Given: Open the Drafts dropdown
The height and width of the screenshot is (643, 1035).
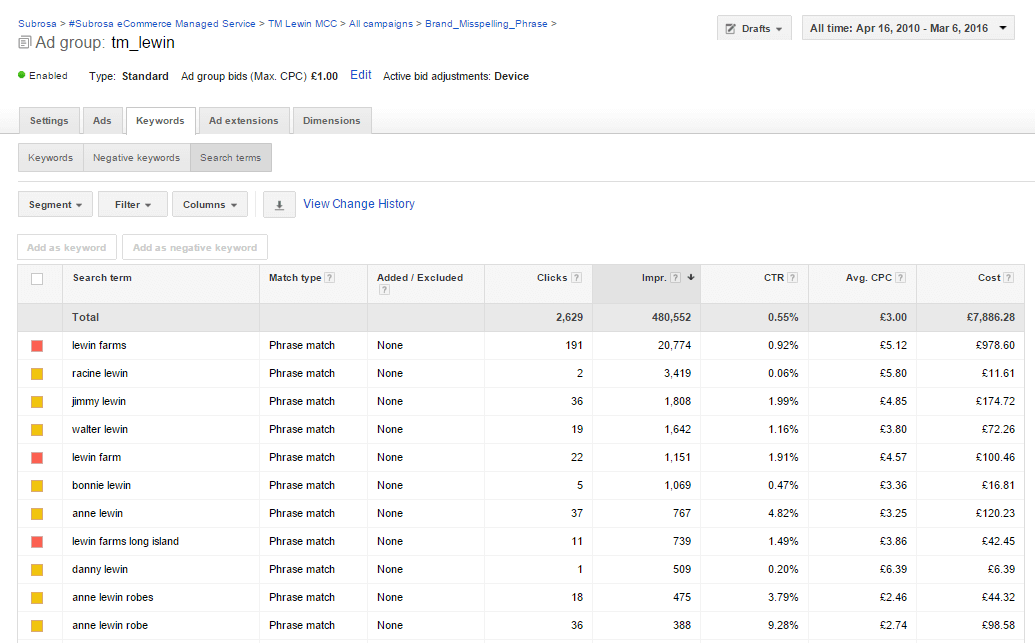Looking at the screenshot, I should coord(754,28).
